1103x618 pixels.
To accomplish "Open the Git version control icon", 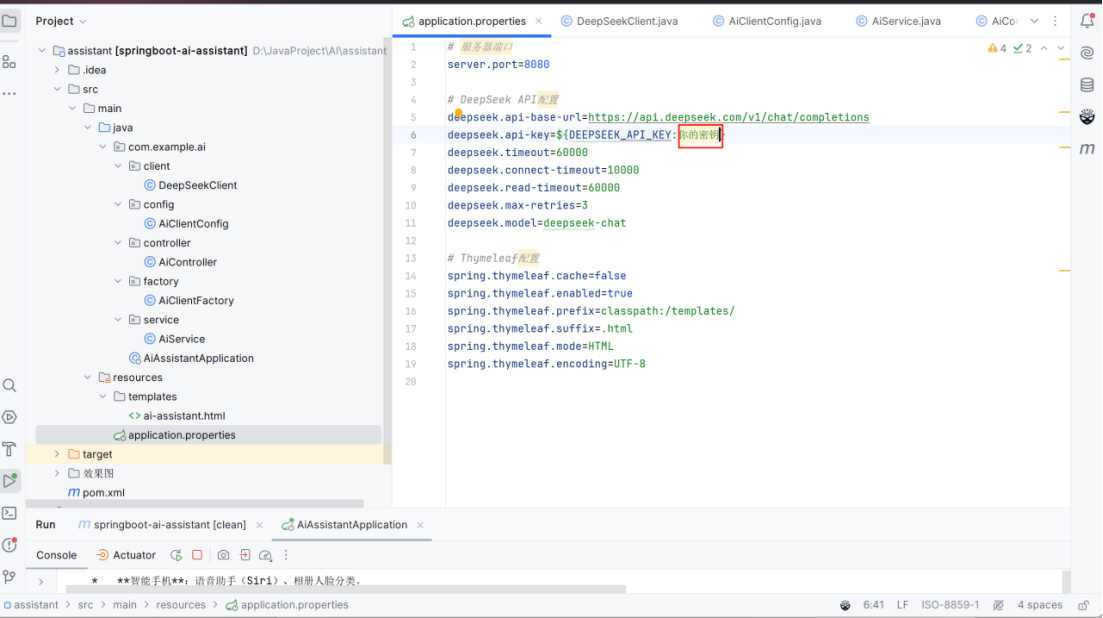I will tap(10, 577).
